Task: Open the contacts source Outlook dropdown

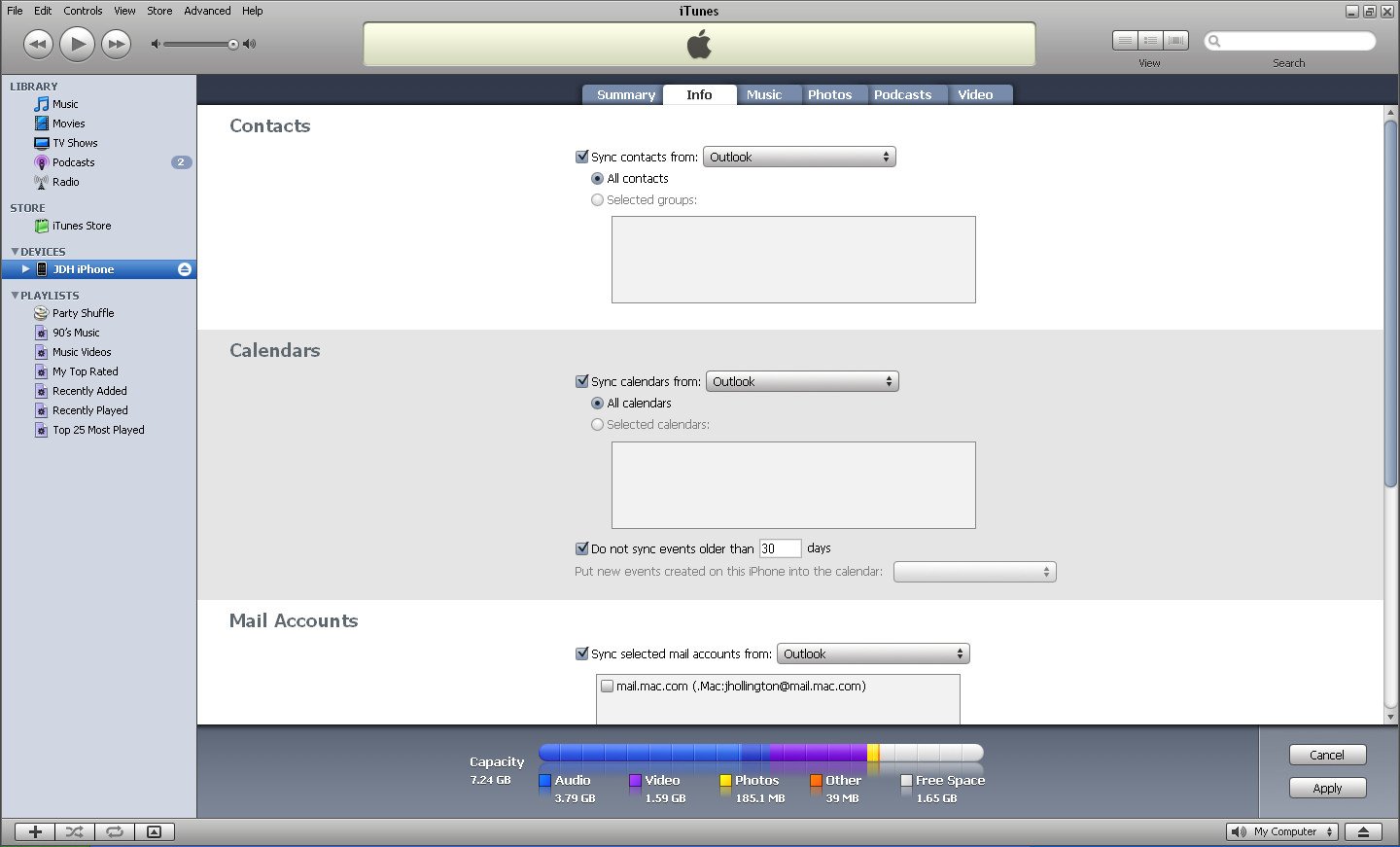Action: pos(799,157)
